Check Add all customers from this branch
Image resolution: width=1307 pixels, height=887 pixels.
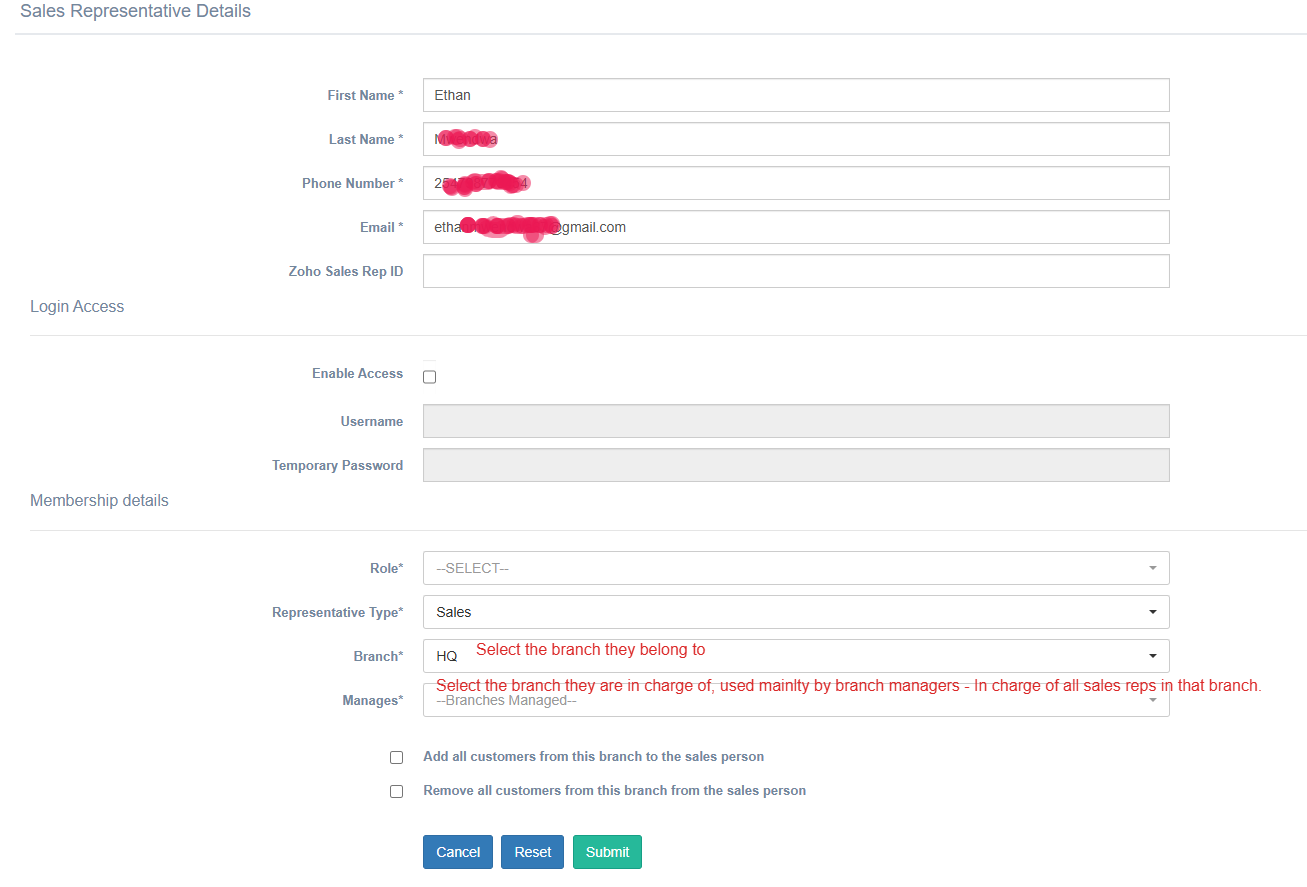(x=397, y=758)
